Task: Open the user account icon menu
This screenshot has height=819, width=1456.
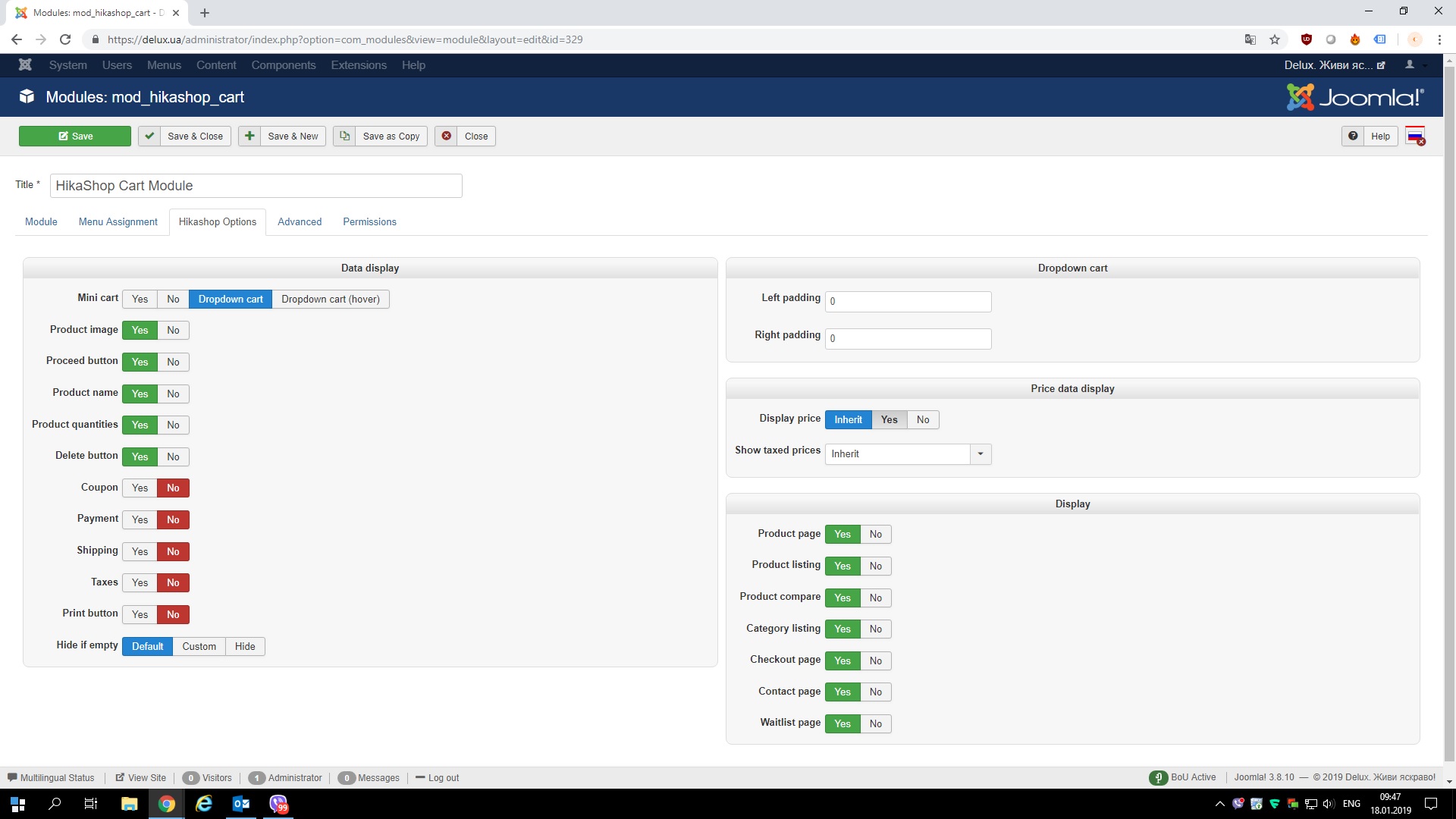Action: click(1410, 65)
